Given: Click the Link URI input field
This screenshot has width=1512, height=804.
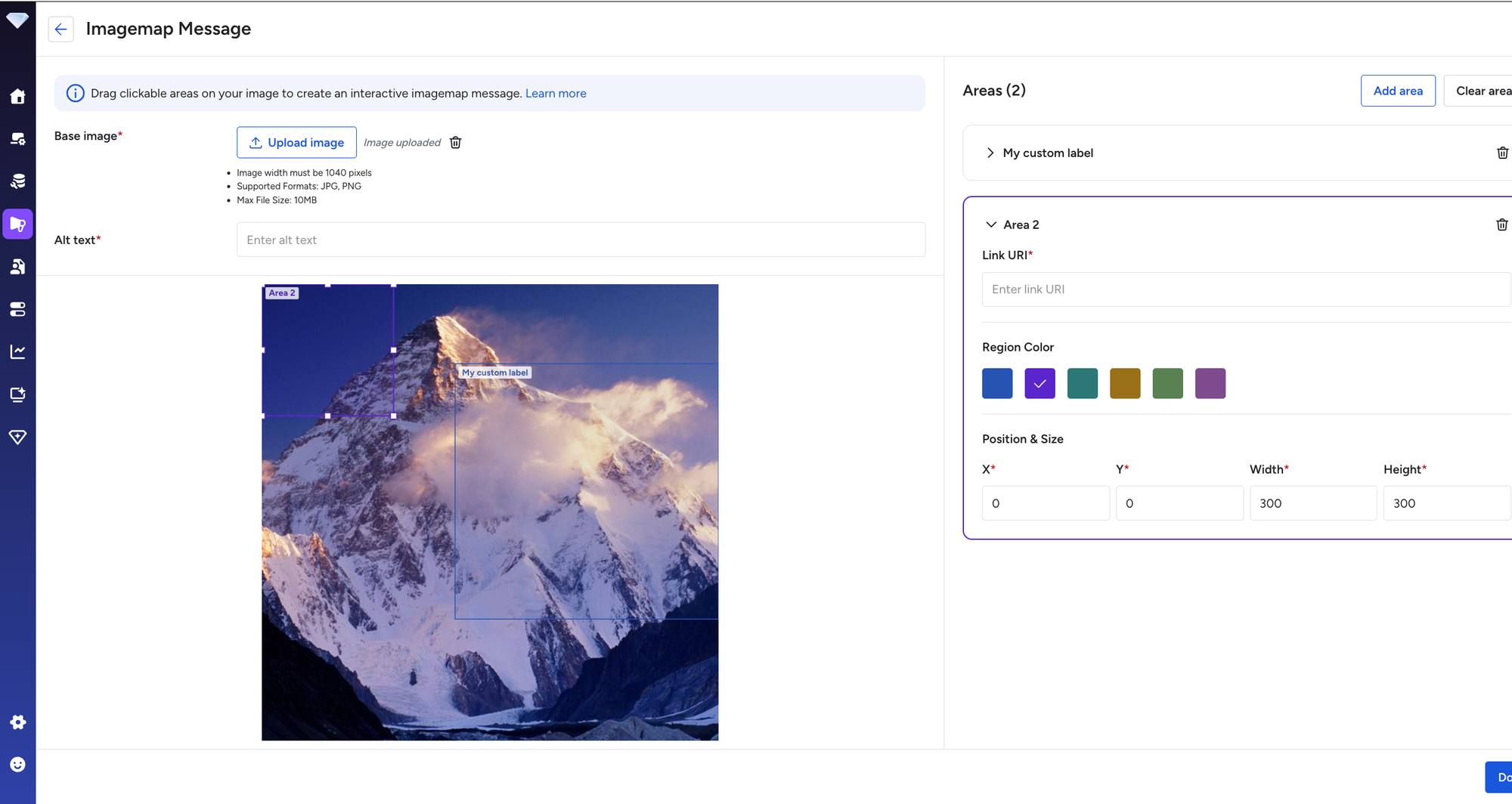Looking at the screenshot, I should coord(1246,289).
